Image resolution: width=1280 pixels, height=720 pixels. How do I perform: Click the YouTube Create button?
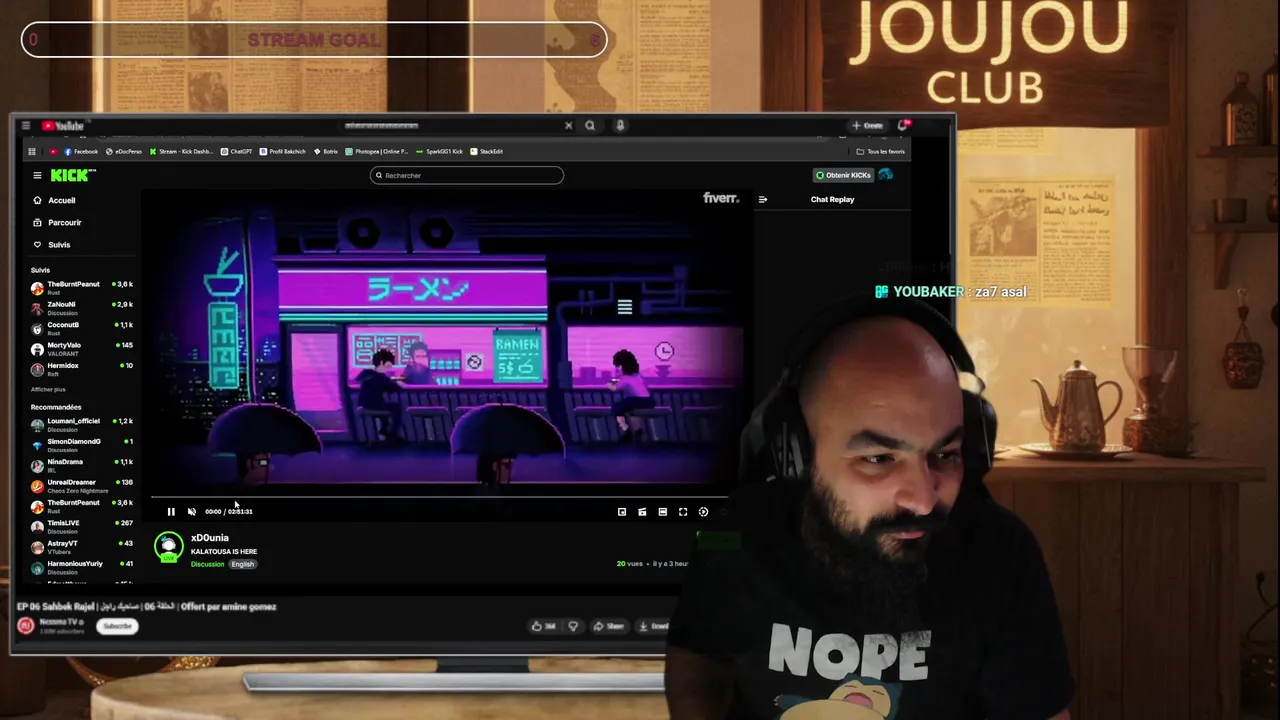pyautogui.click(x=867, y=125)
